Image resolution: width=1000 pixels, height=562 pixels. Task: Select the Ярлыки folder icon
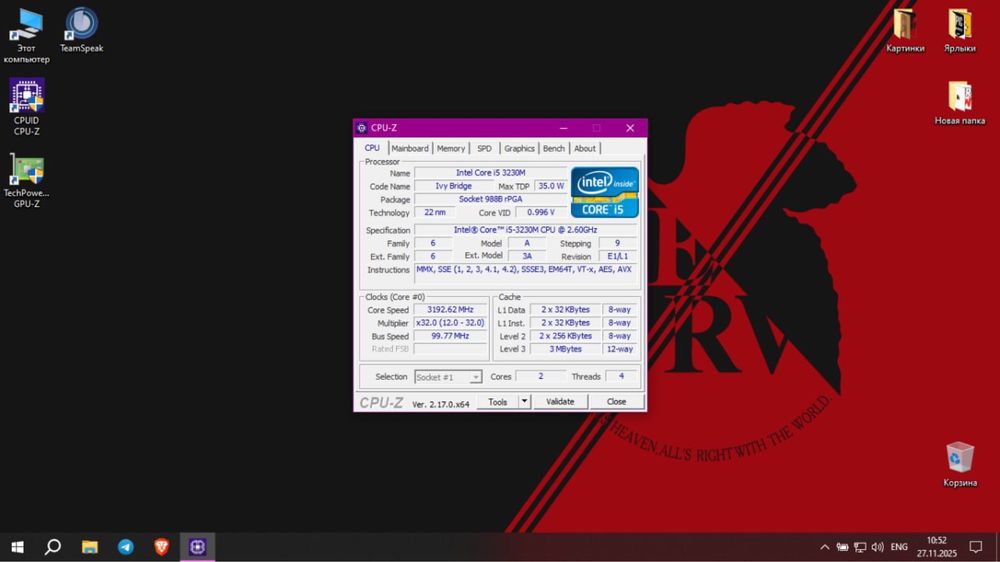tap(960, 30)
